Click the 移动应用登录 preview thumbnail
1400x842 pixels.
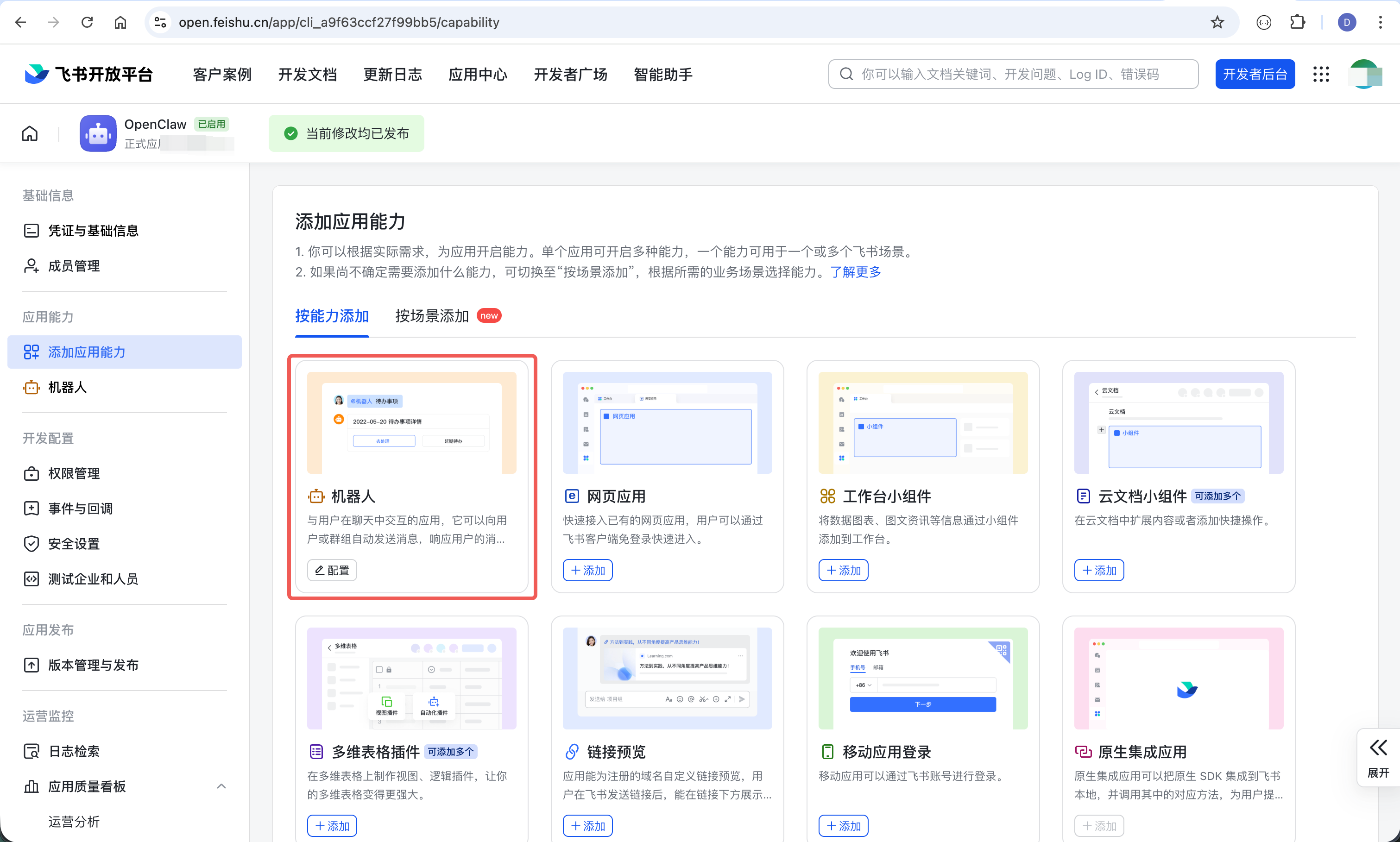pyautogui.click(x=923, y=678)
